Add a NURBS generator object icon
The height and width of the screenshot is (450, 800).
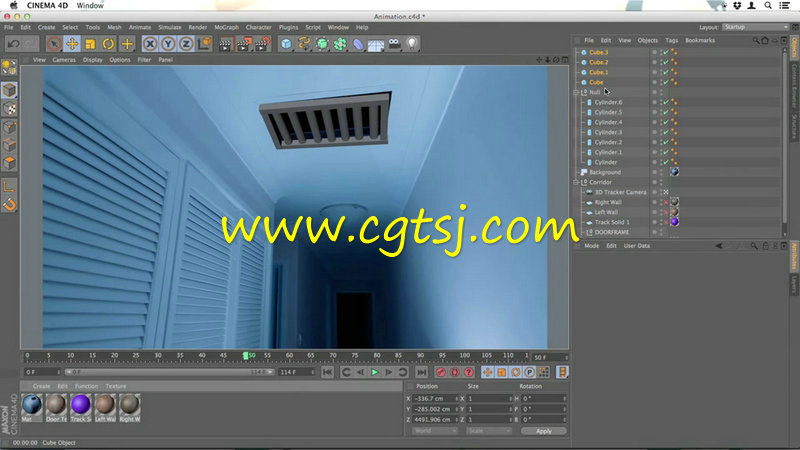pos(322,44)
